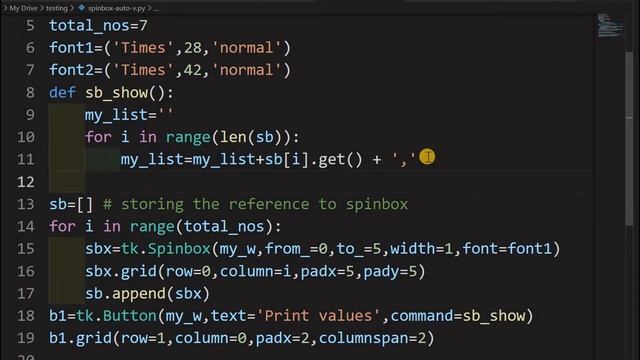Click line number 15 in gutter
Screen dimensions: 640x360
point(26,249)
